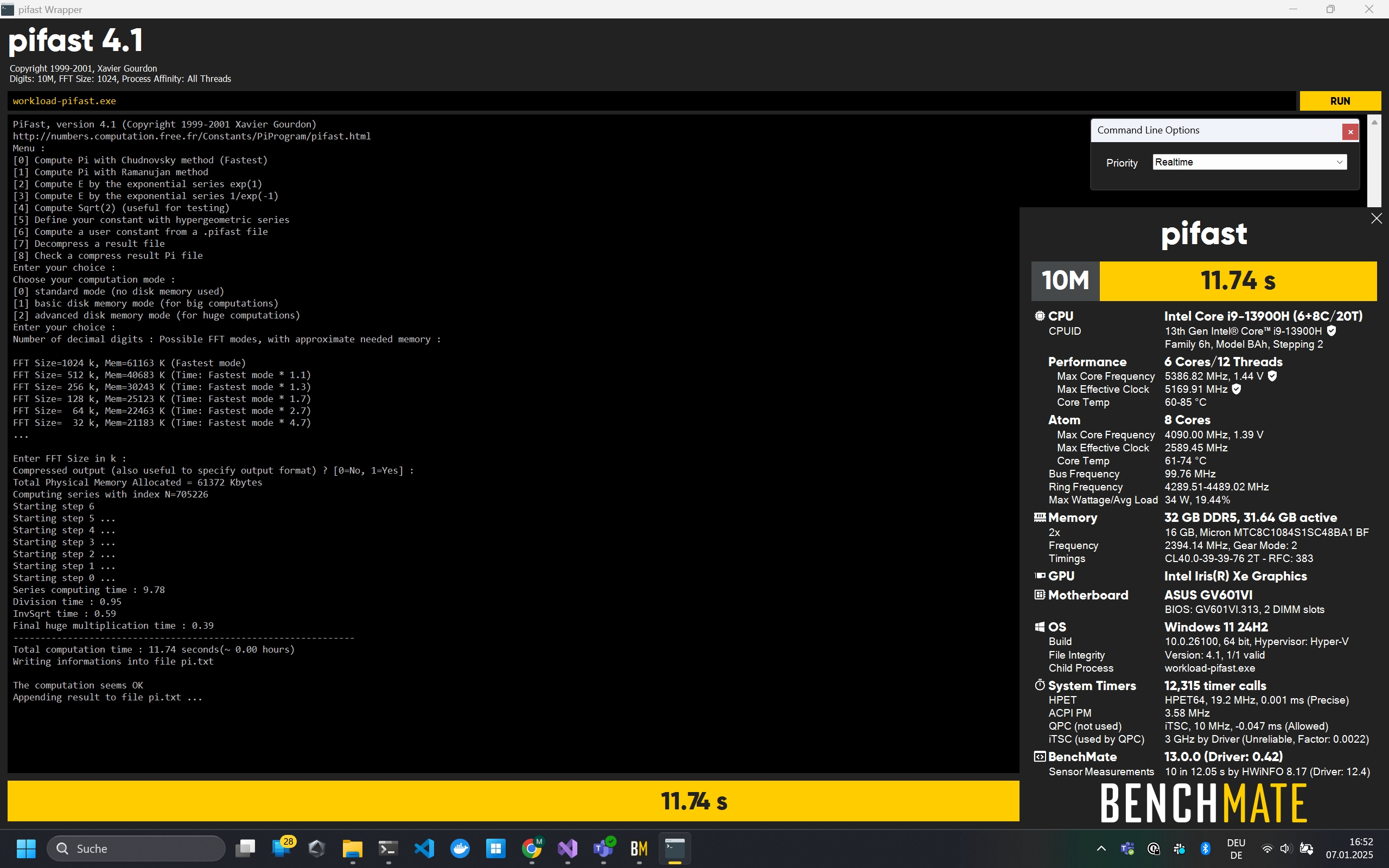Open the Terminal icon in the taskbar
Screen dimensions: 1389x868
(388, 848)
